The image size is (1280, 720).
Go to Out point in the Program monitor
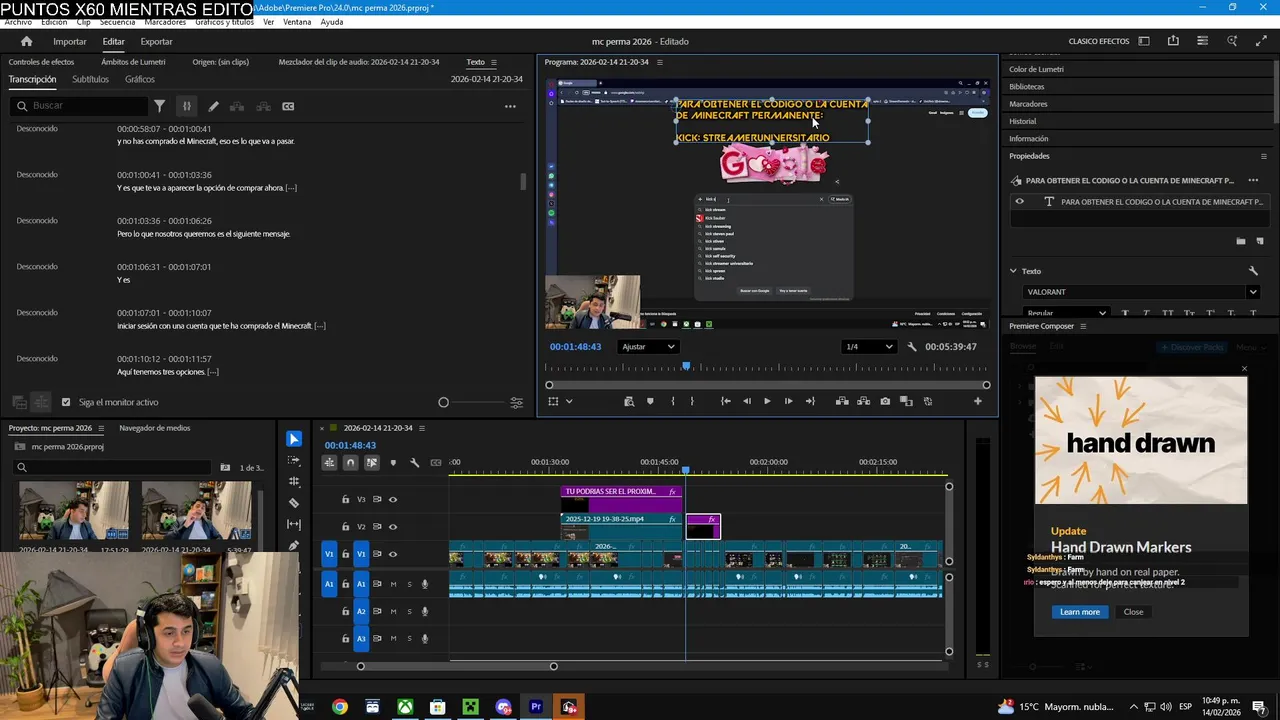coord(810,401)
